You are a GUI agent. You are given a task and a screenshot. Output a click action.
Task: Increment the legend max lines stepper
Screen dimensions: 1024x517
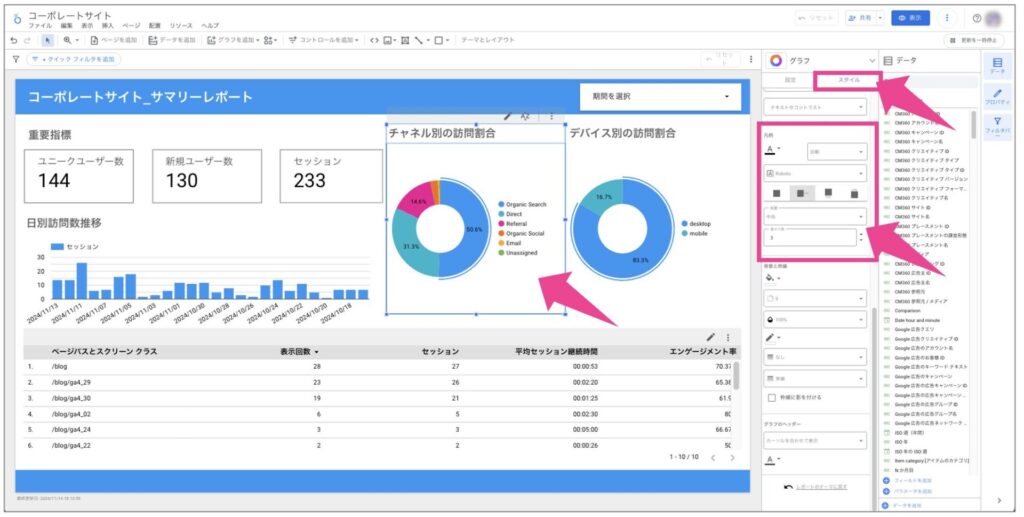(x=861, y=234)
